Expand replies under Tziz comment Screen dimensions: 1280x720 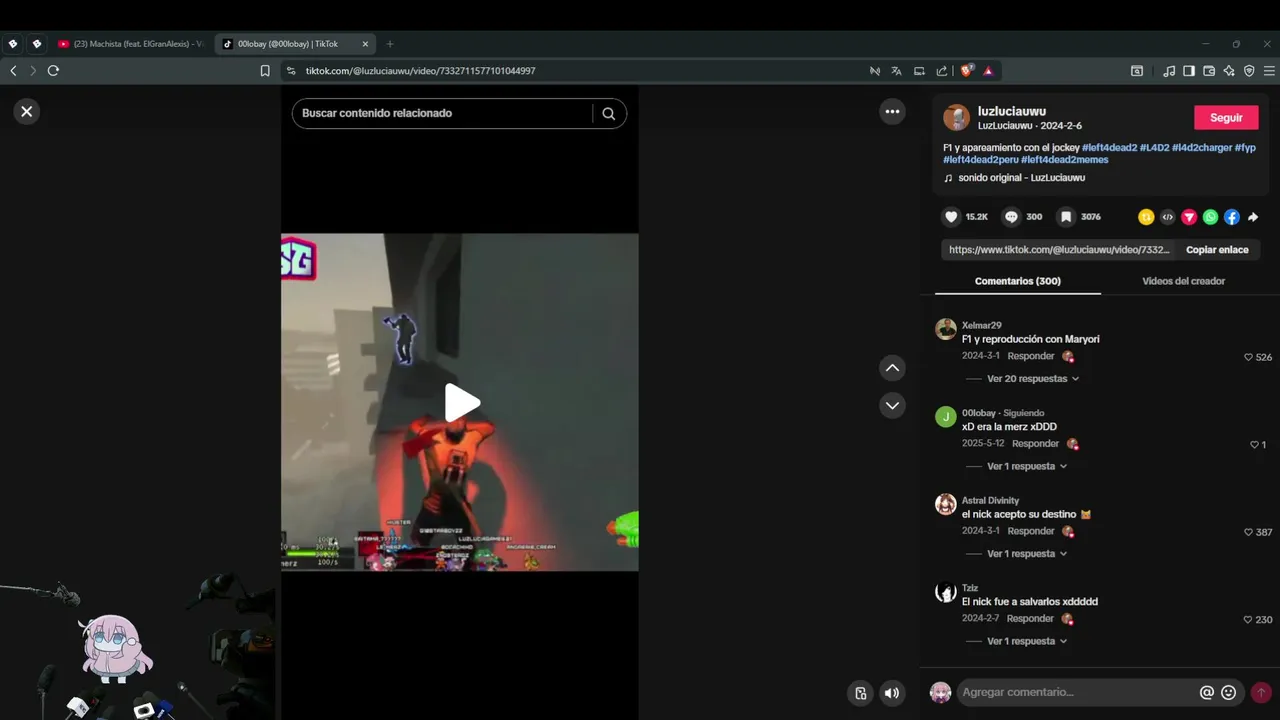click(x=1027, y=641)
